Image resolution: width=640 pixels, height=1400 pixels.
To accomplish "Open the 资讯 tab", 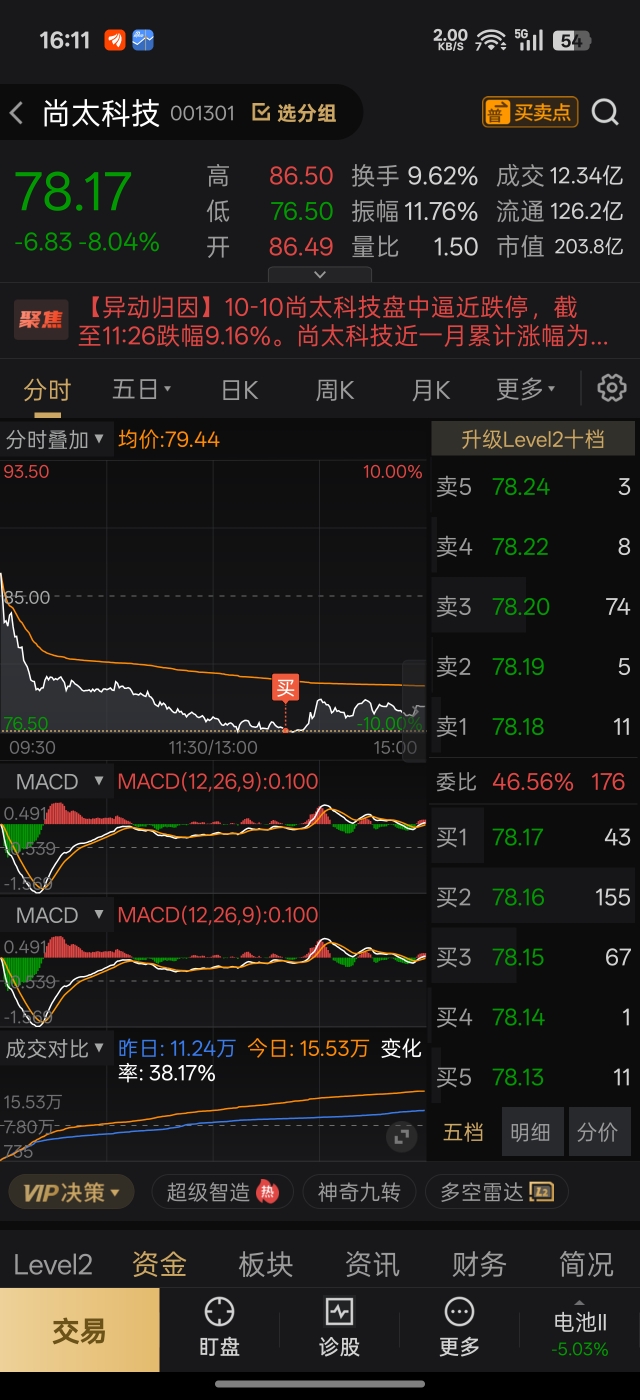I will point(372,1265).
